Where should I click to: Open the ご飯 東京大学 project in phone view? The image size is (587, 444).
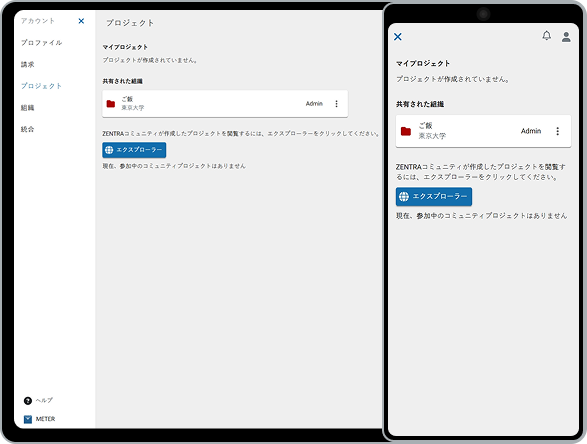pos(483,131)
